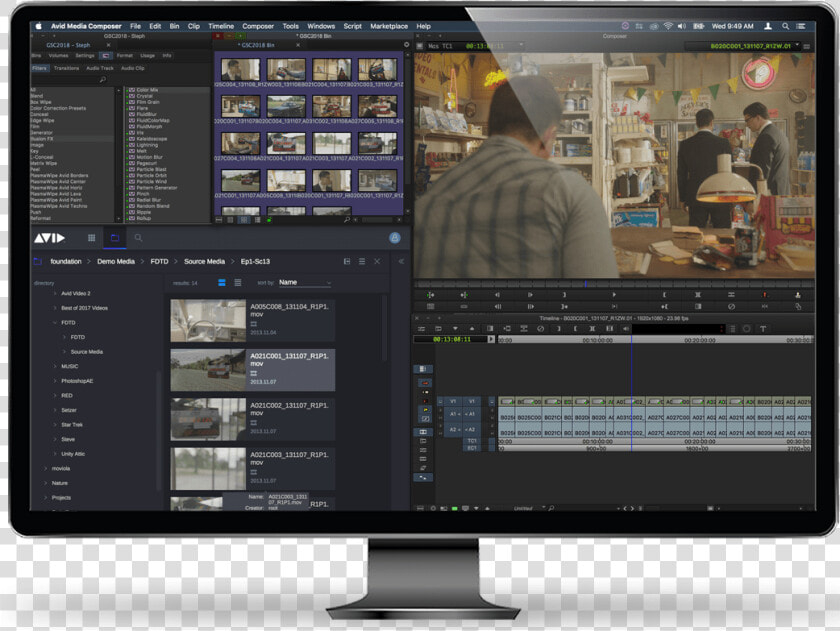Select the Motion Blur effect
840x631 pixels.
click(x=149, y=157)
